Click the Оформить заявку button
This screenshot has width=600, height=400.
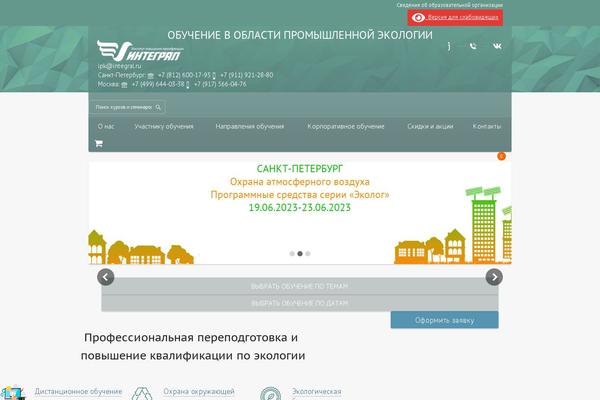444,320
